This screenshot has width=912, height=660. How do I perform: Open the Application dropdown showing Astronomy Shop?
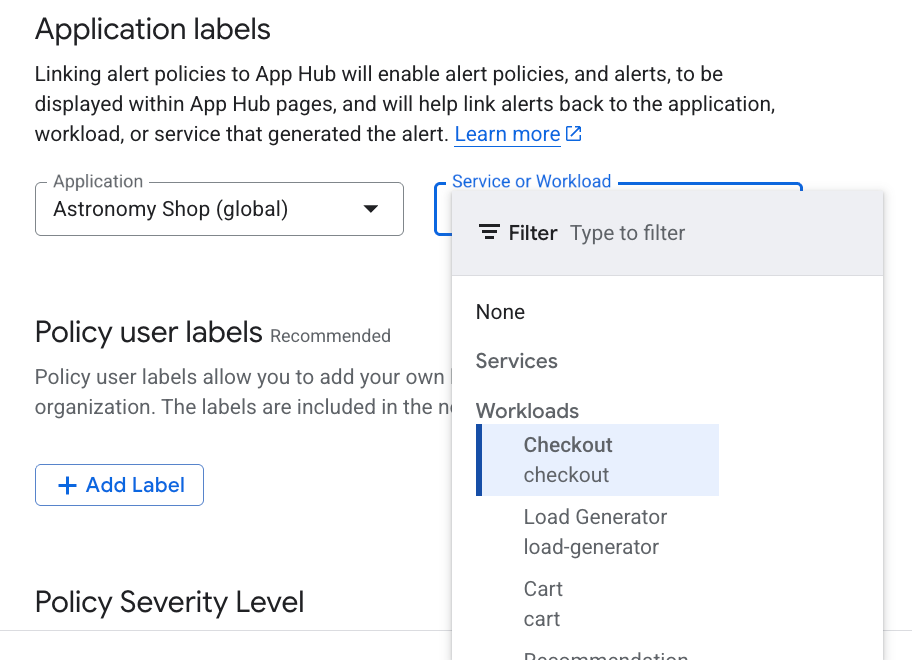pyautogui.click(x=219, y=209)
